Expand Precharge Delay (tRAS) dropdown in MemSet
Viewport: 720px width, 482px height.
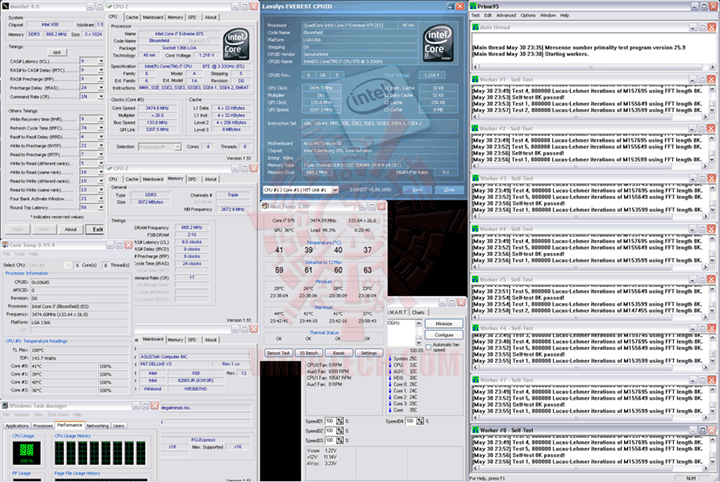101,88
